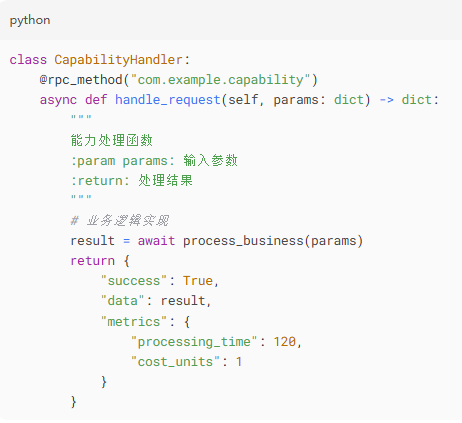The width and height of the screenshot is (462, 423).
Task: Click the async keyword
Action: tap(58, 100)
